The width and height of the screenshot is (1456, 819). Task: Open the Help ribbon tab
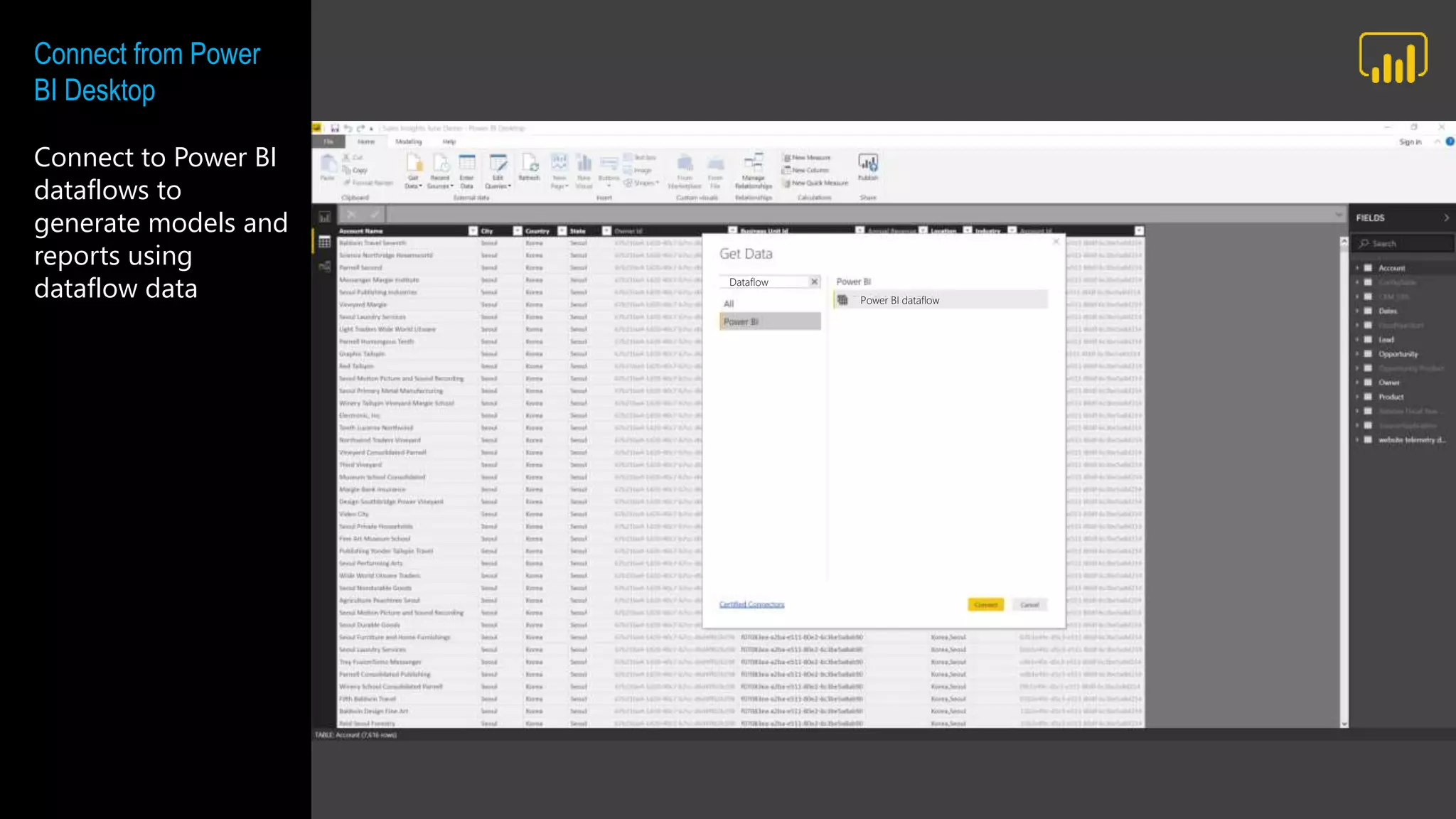[449, 141]
